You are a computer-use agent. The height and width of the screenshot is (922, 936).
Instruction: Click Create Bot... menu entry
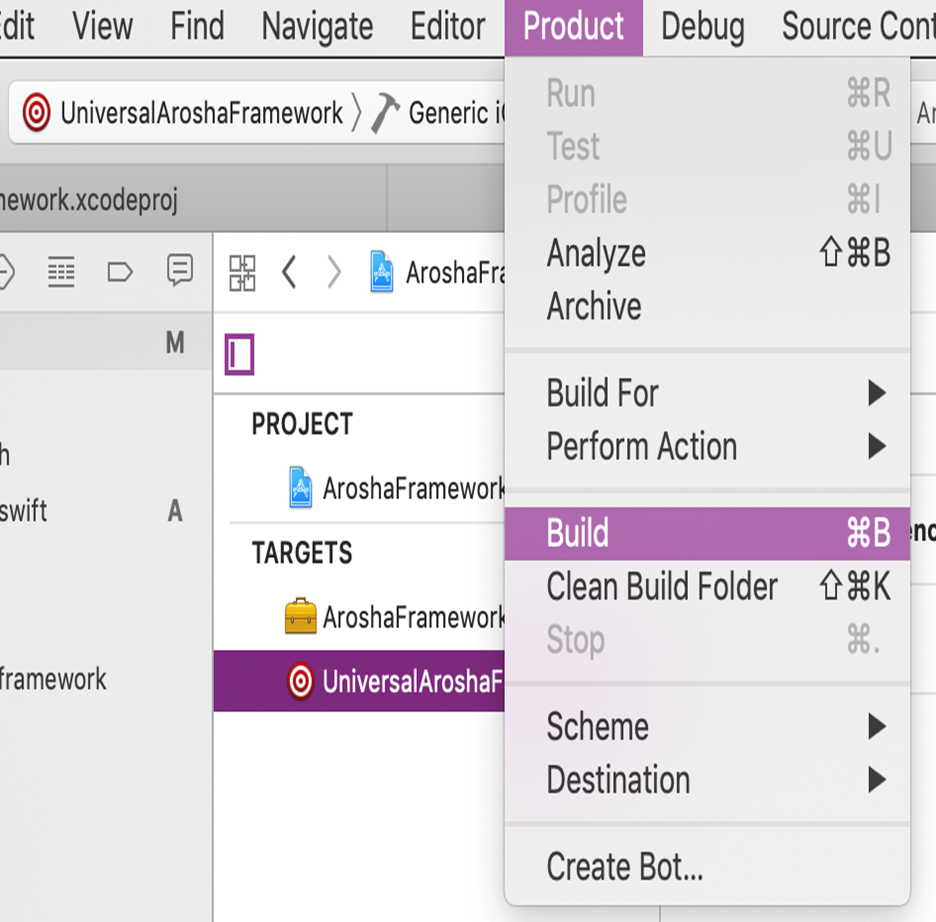(707, 867)
